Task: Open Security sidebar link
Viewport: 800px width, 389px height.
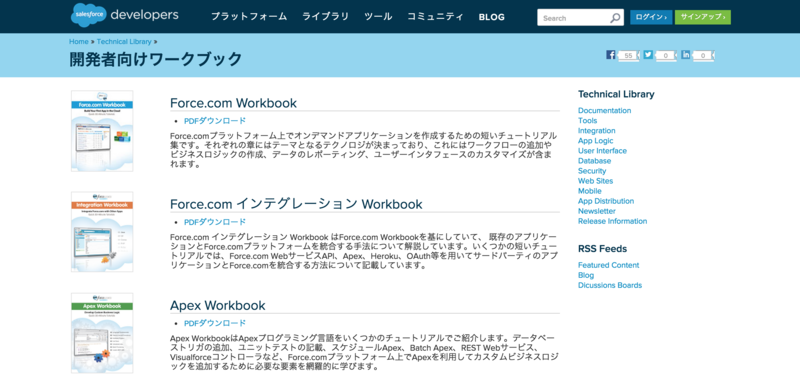Action: coord(592,171)
